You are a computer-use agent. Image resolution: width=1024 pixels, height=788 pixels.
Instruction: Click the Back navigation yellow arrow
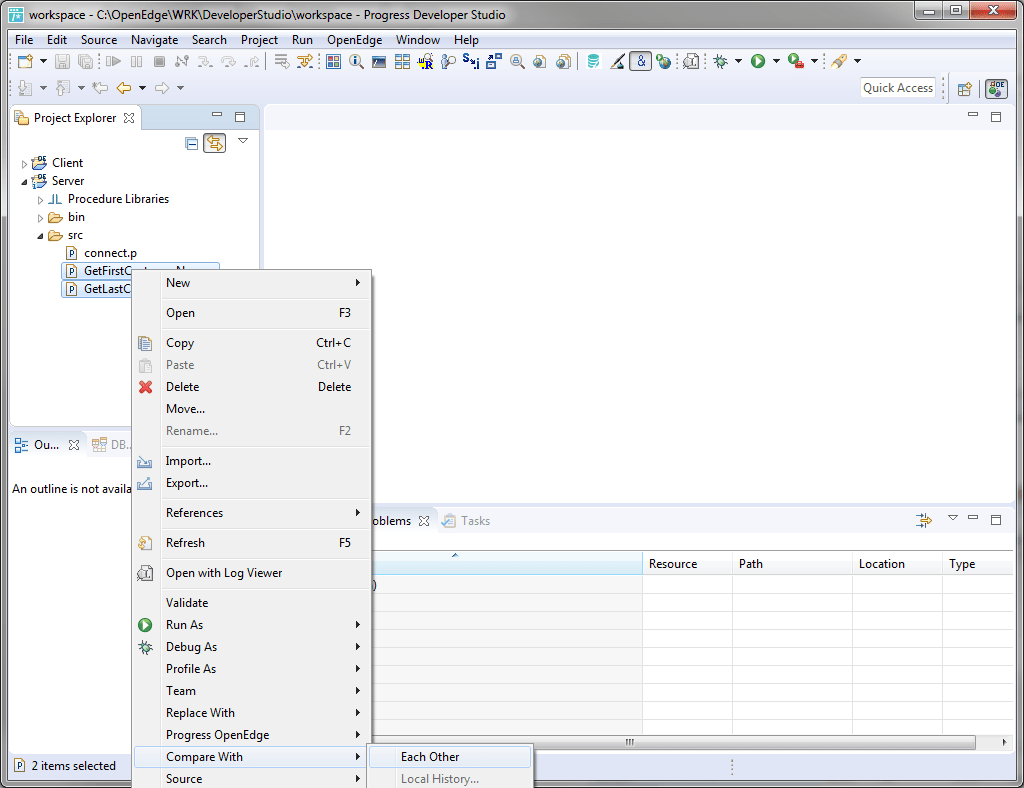[x=123, y=87]
